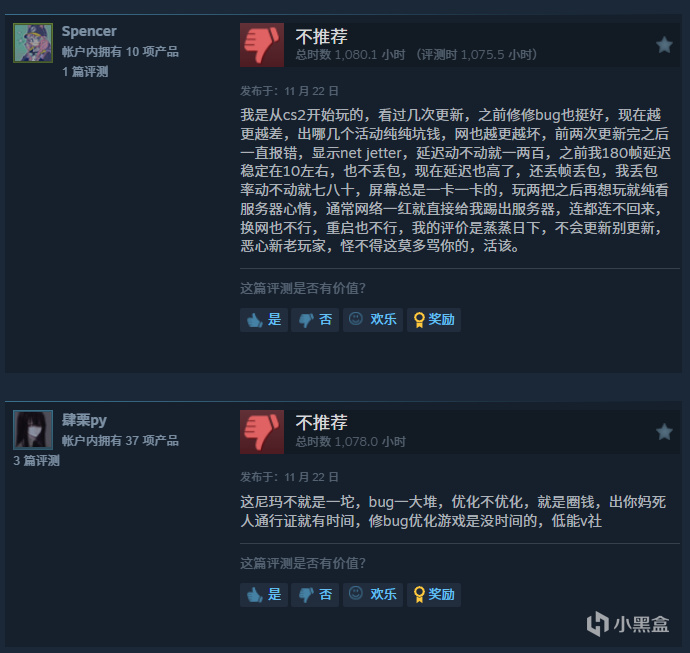The height and width of the screenshot is (653, 690).
Task: Open the Spencer username profile link
Action: (89, 31)
